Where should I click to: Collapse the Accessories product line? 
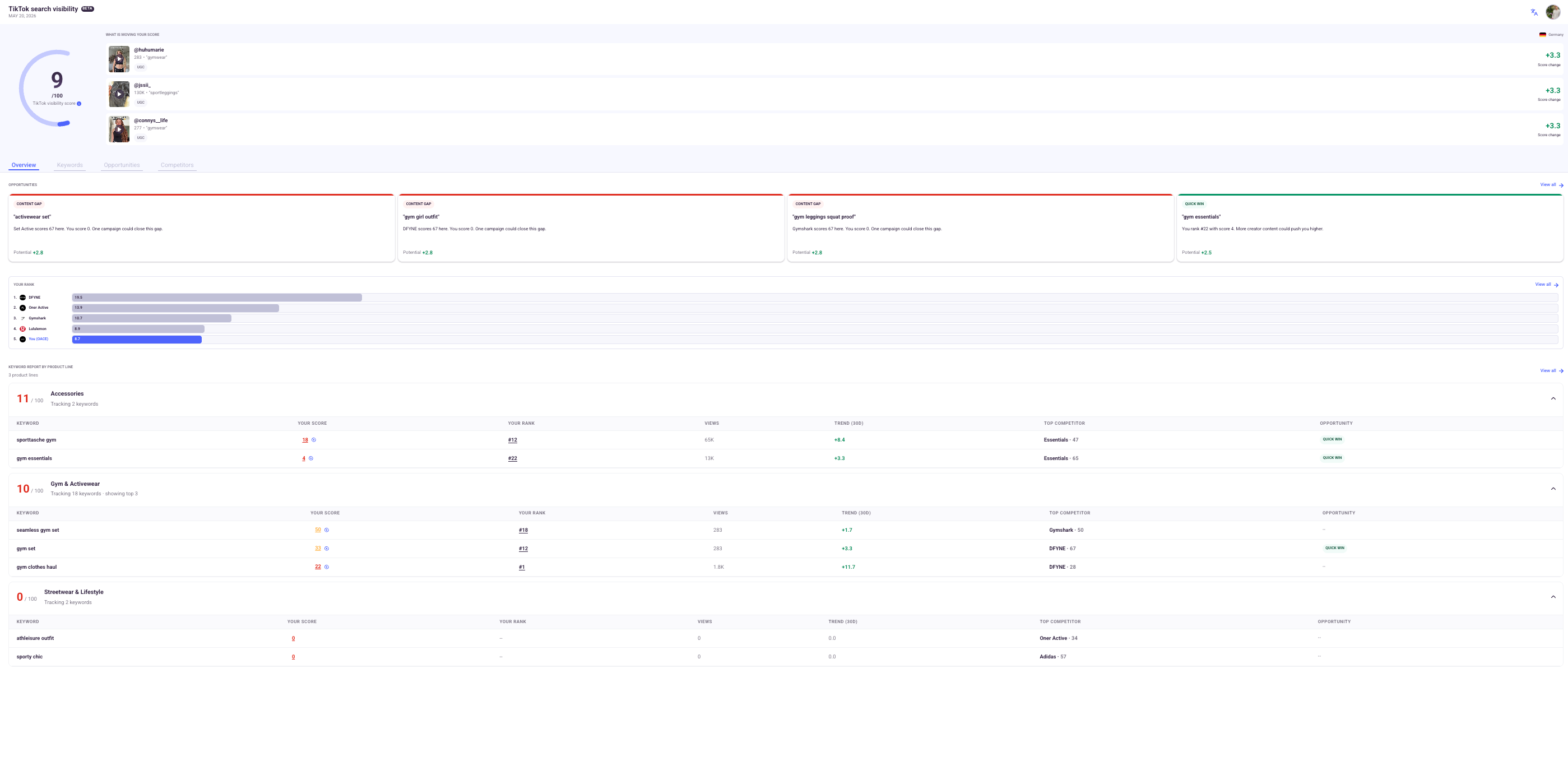point(1553,398)
